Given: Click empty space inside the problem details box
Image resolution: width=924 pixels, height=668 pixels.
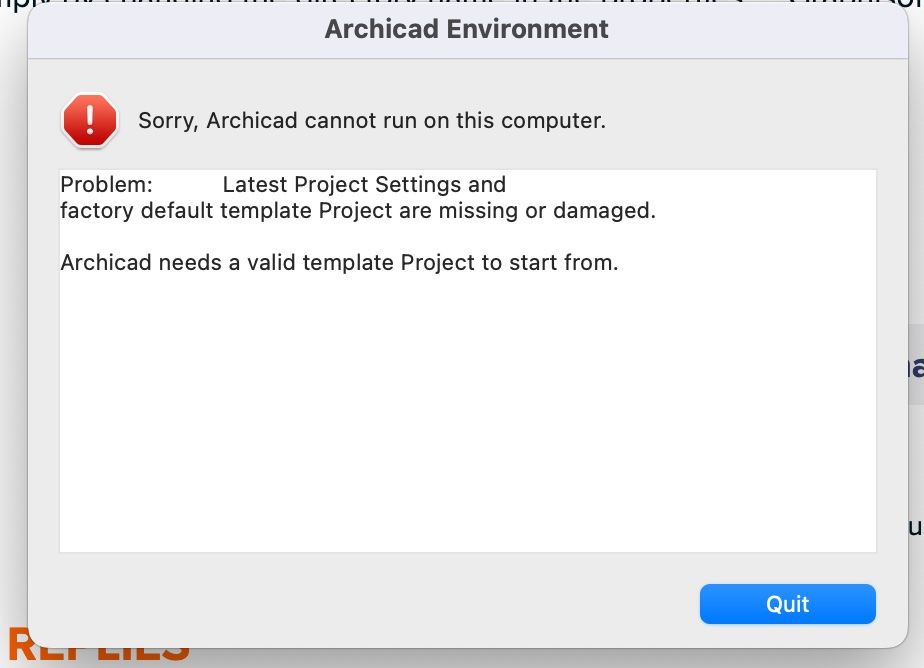Looking at the screenshot, I should point(466,420).
